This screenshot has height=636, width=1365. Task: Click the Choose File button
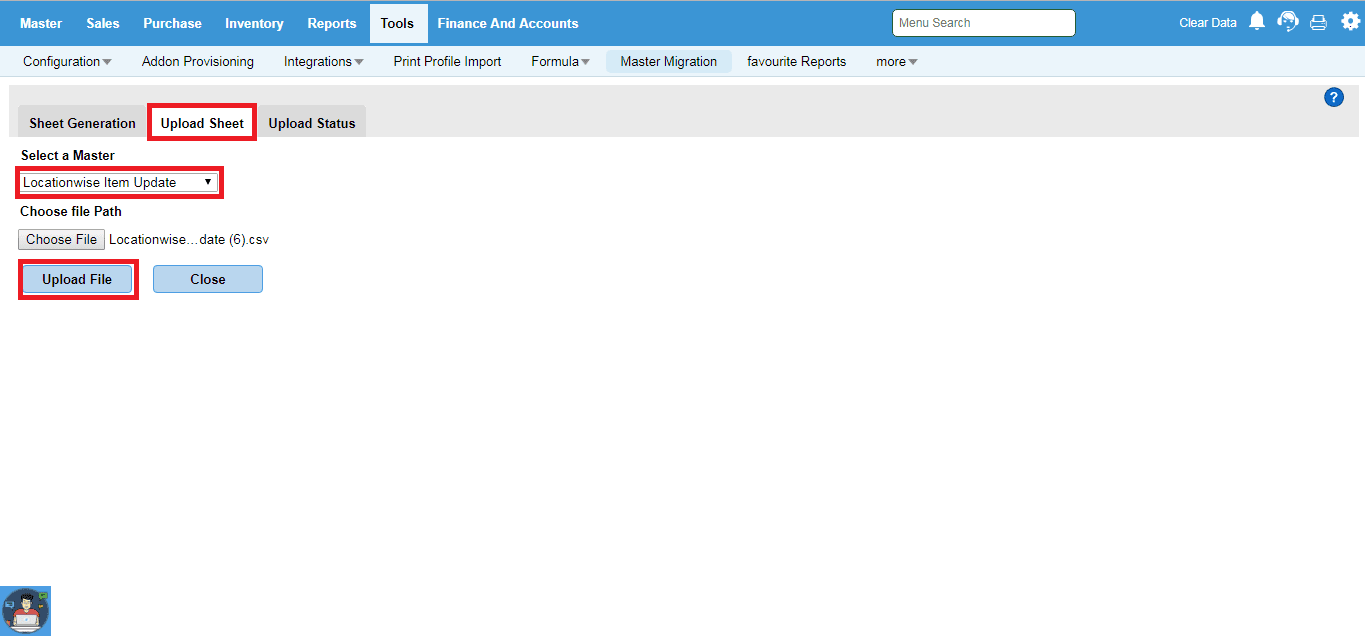tap(61, 239)
